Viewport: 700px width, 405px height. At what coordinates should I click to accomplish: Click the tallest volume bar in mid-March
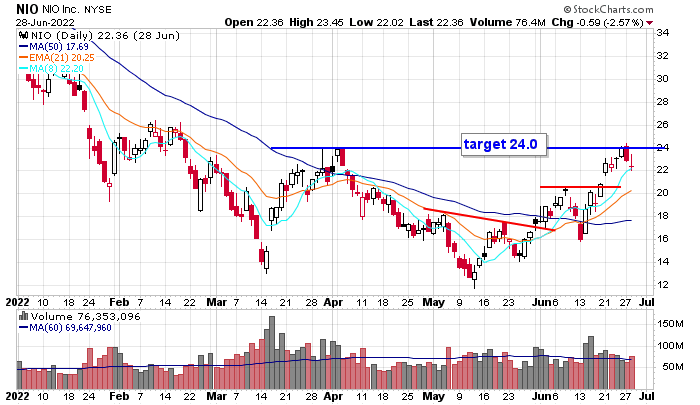tap(272, 352)
